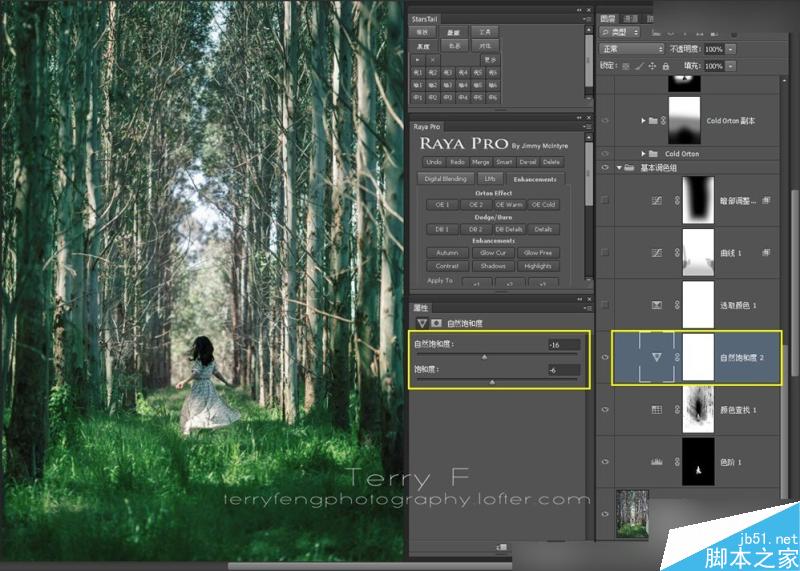Click the Undo button in Raya Pro

(433, 162)
